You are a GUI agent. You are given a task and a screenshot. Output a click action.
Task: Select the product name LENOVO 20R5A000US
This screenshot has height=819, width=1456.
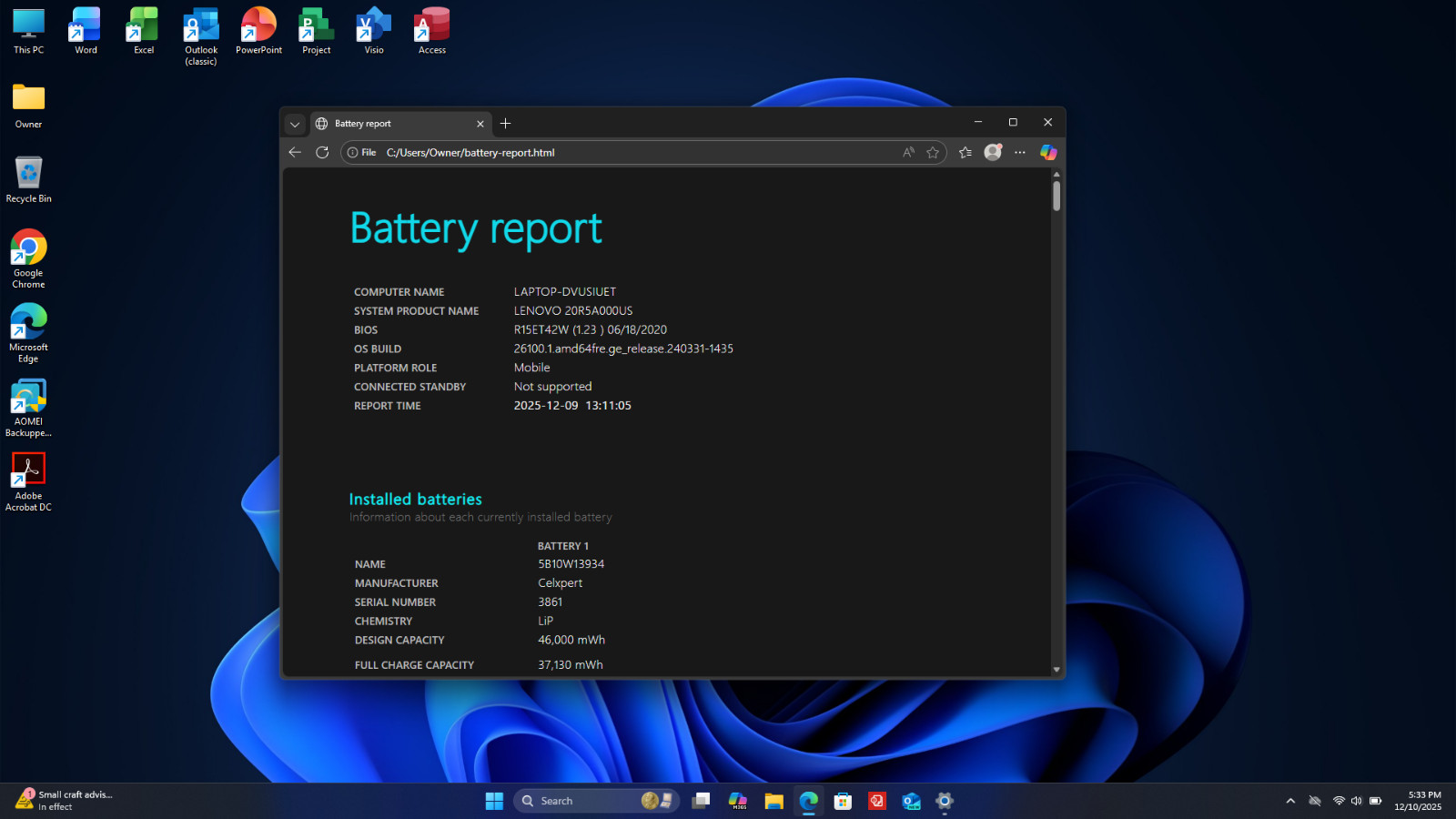click(573, 311)
